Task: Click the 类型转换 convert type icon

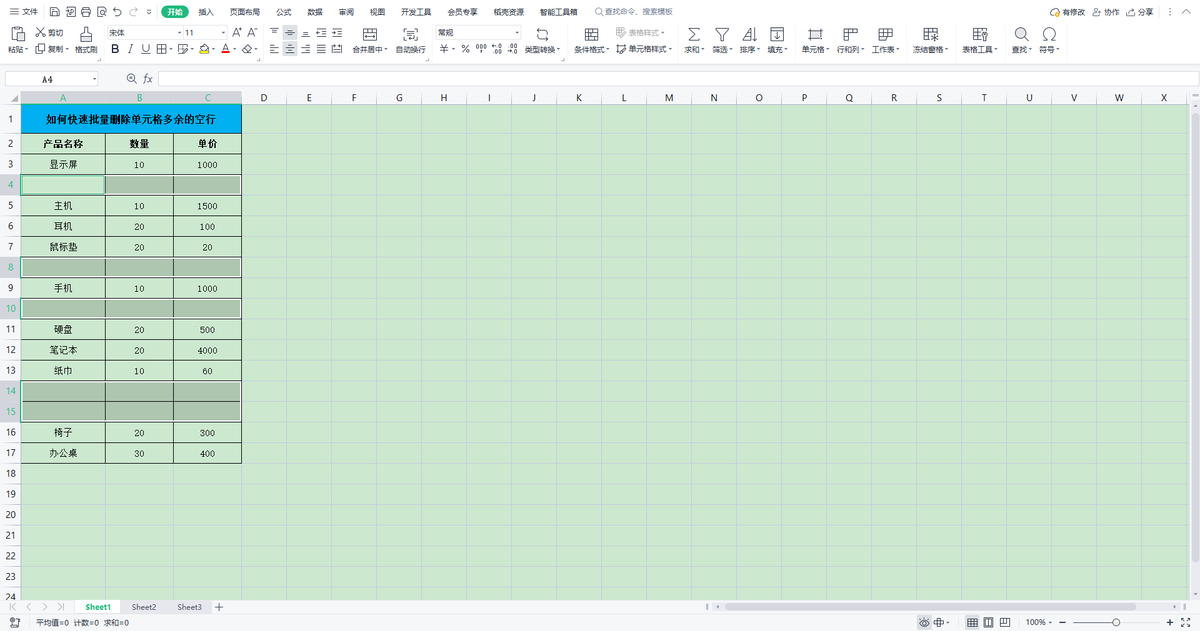Action: click(542, 34)
